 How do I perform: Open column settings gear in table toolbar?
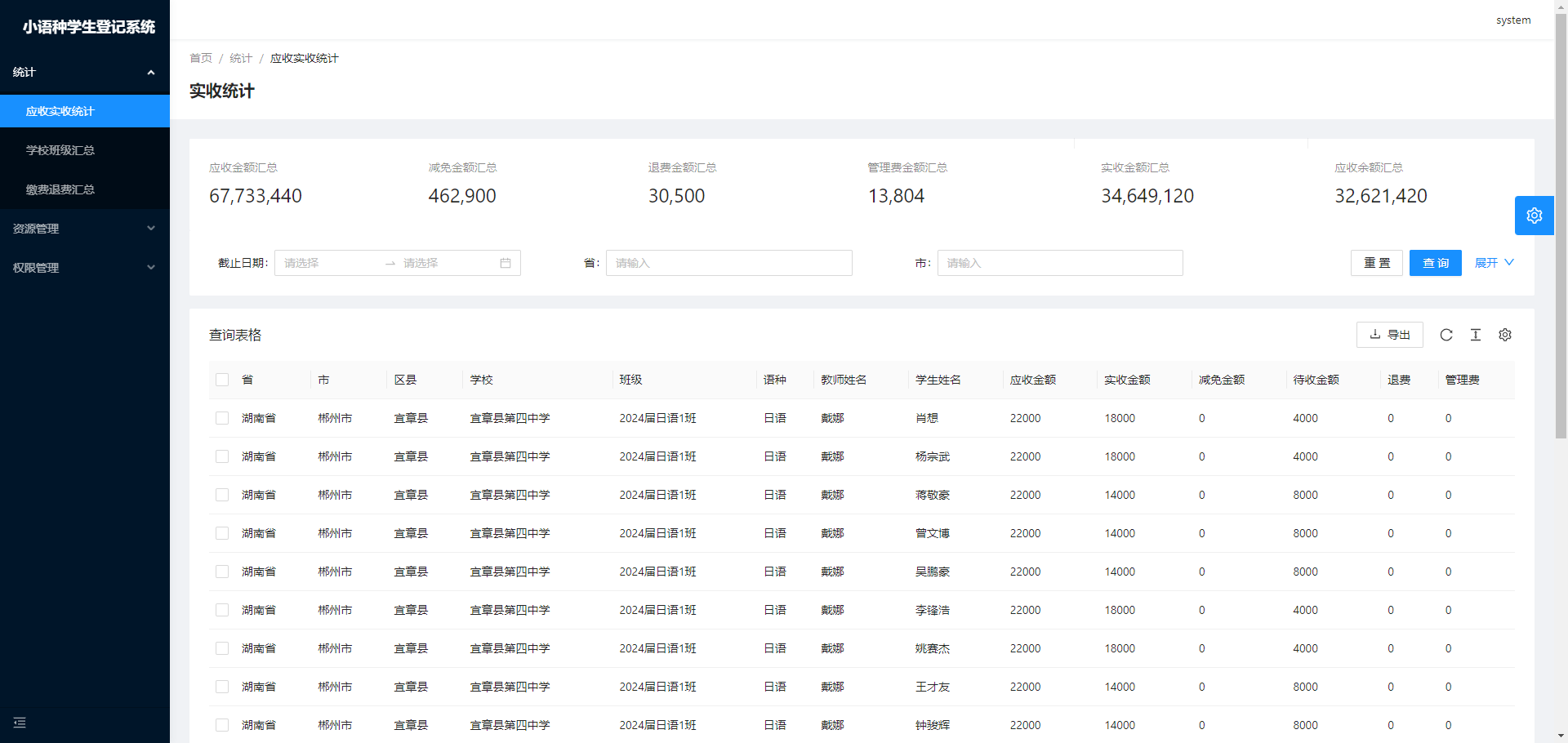tap(1505, 335)
